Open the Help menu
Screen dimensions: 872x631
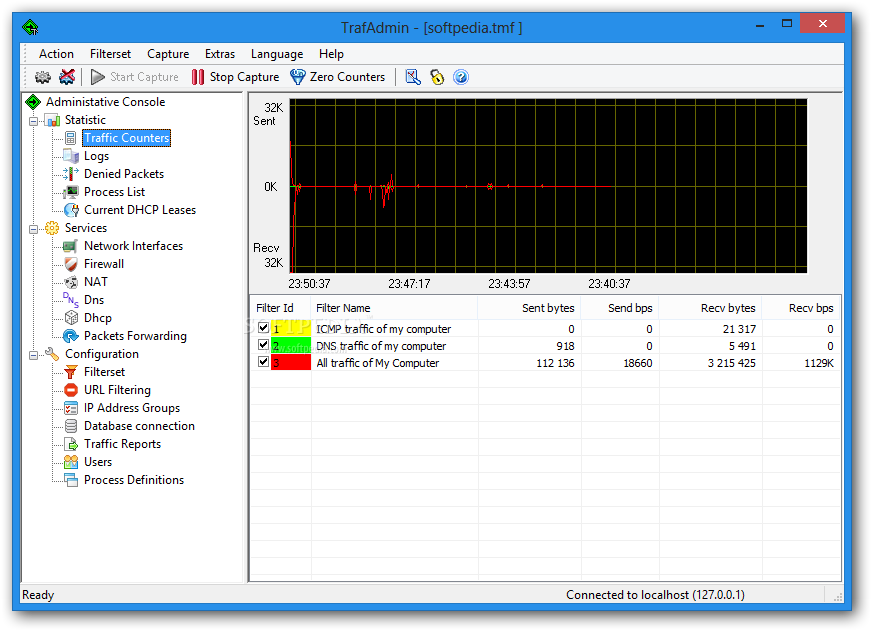331,54
